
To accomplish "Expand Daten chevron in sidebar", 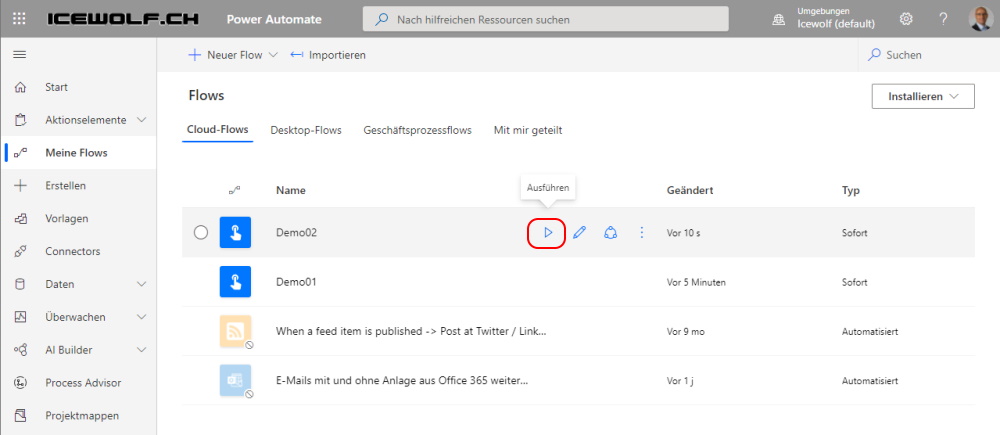I will 142,284.
